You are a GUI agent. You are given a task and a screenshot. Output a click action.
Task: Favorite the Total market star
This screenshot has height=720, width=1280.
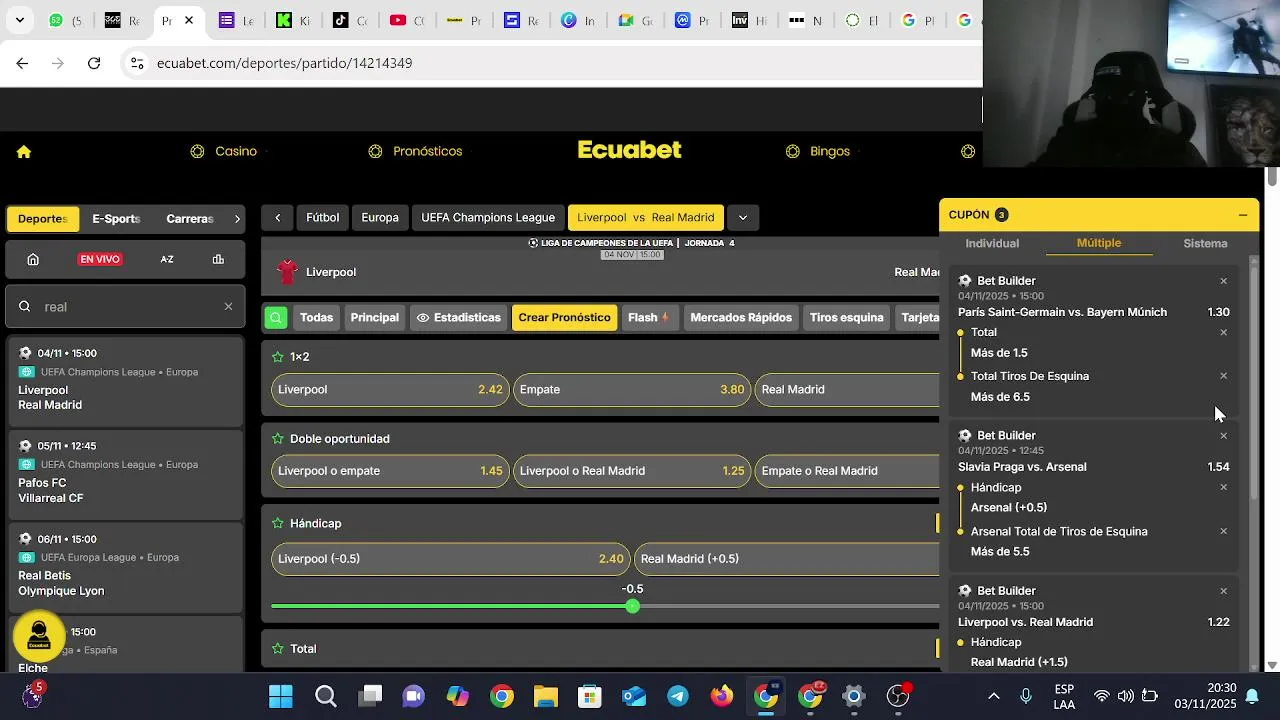click(x=278, y=649)
